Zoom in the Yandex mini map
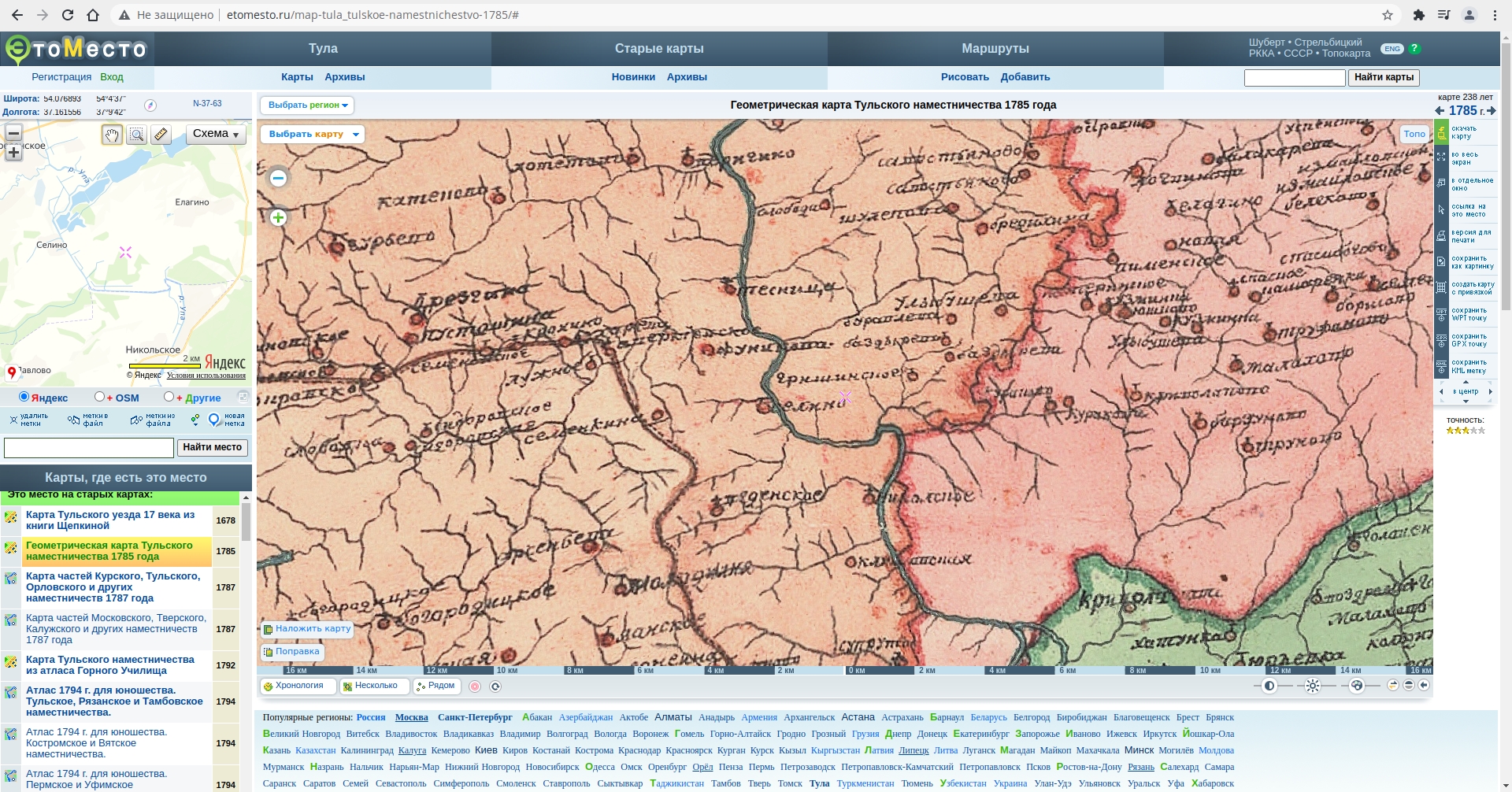The height and width of the screenshot is (792, 1512). pyautogui.click(x=13, y=153)
